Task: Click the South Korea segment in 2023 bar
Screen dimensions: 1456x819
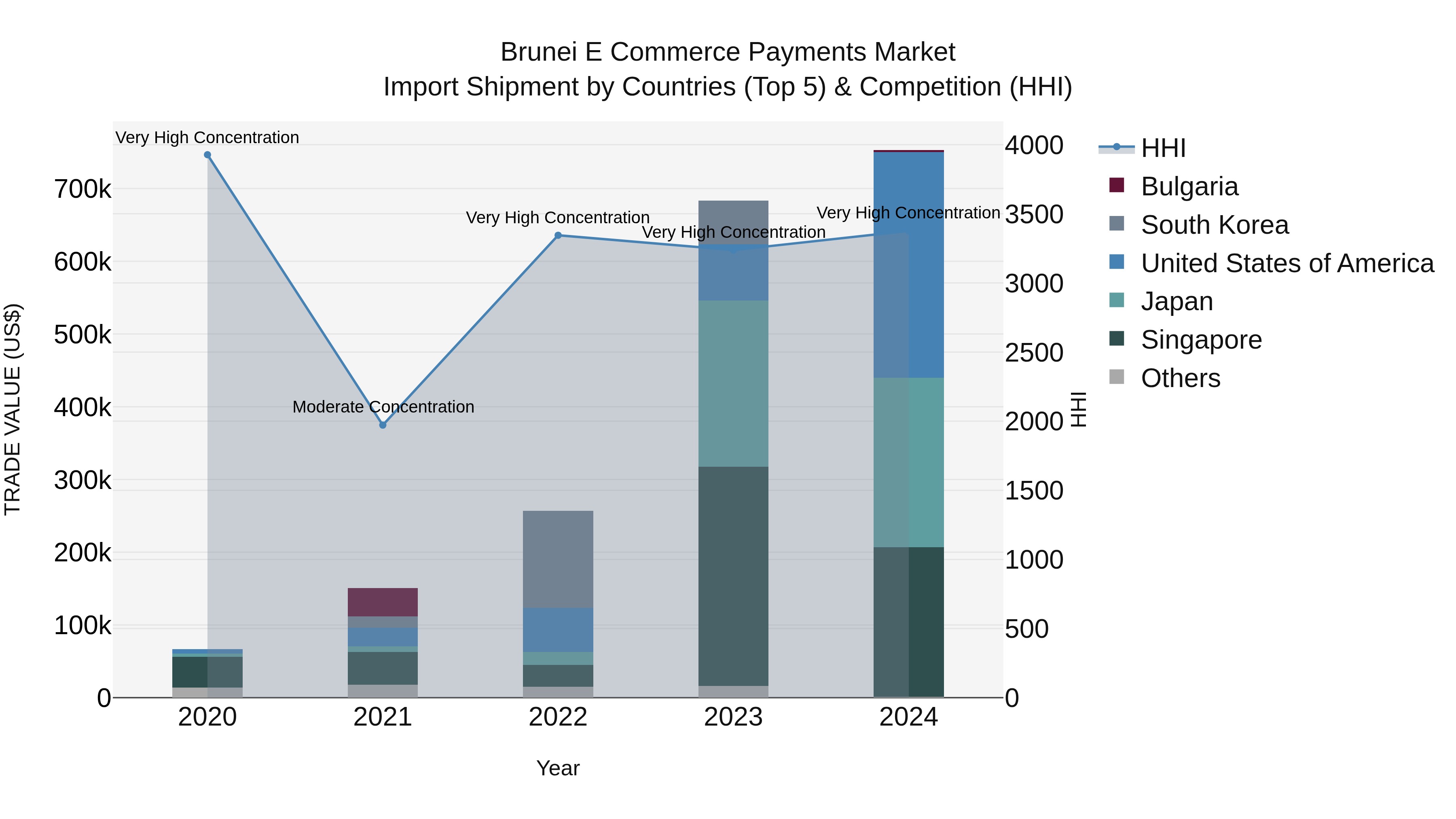Action: click(734, 223)
